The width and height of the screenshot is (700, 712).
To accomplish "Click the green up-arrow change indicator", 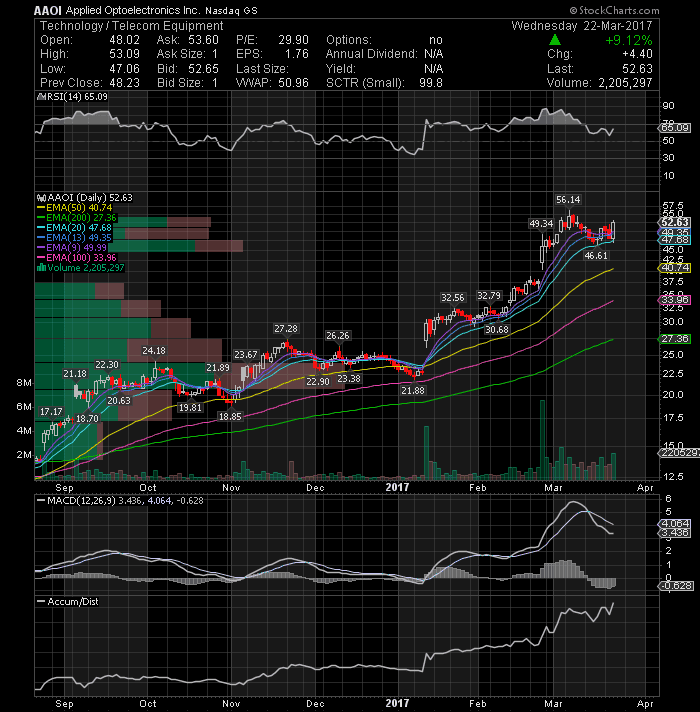I will click(x=555, y=40).
